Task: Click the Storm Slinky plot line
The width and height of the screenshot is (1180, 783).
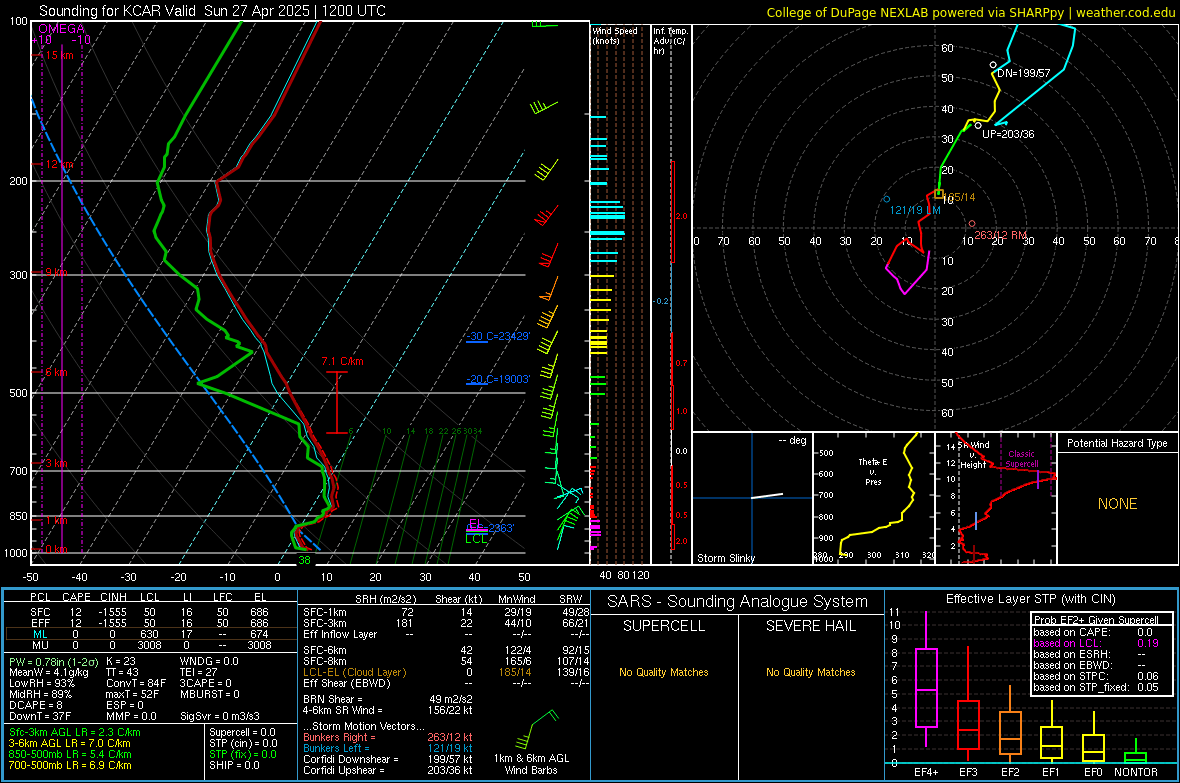Action: pyautogui.click(x=767, y=495)
